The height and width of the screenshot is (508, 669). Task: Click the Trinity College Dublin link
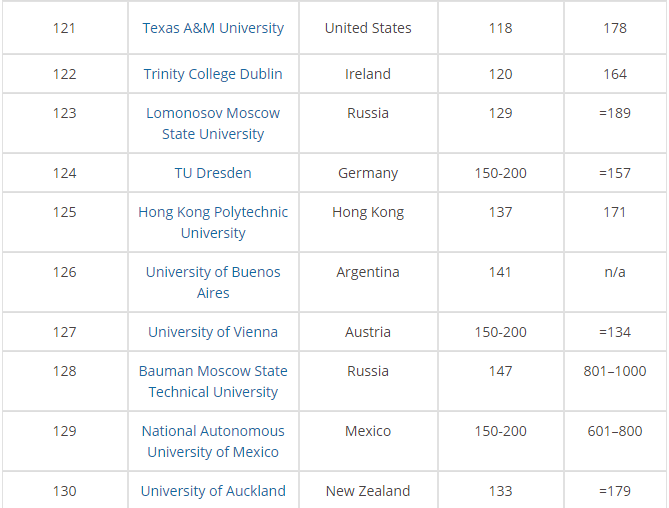click(x=213, y=74)
